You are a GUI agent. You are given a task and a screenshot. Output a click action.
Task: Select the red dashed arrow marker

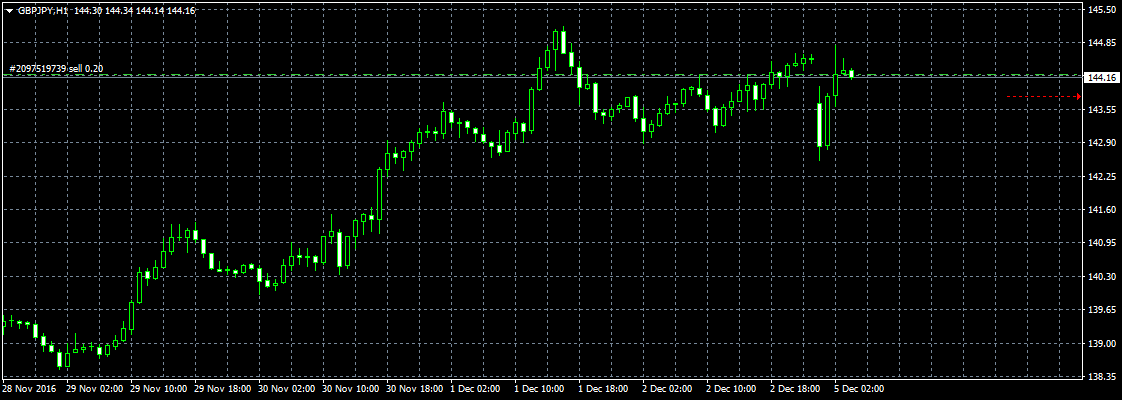1043,96
